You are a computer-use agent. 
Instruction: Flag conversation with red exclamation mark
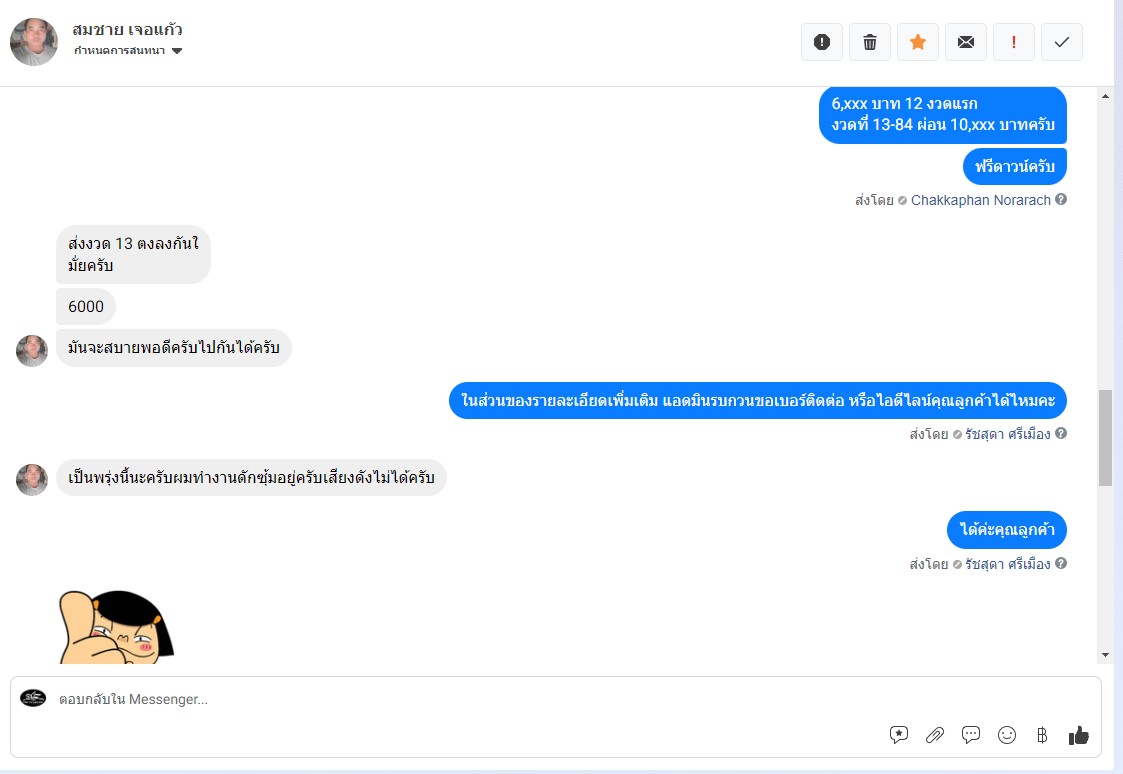(x=1013, y=42)
